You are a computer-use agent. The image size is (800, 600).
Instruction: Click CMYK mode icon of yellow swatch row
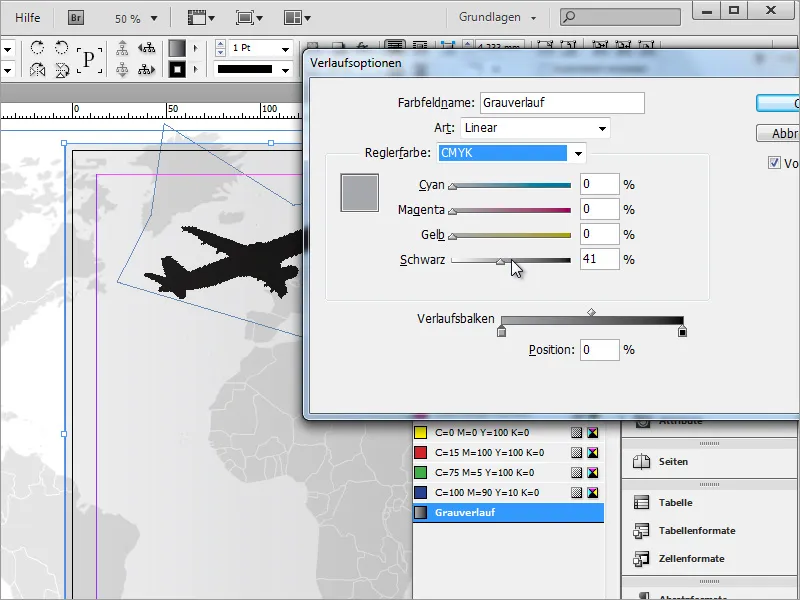[x=592, y=433]
